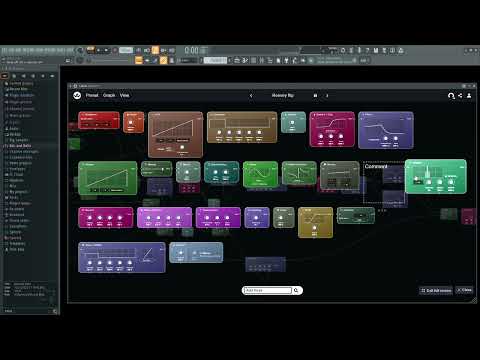Click the knob on the small teal top-row node
Screen dimensions: 480x360
point(292,123)
